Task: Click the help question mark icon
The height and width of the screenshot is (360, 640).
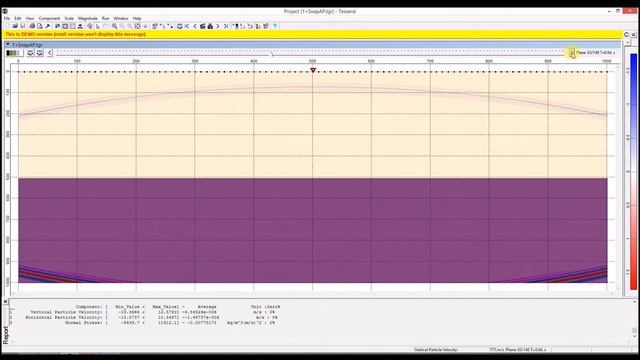Action: 275,26
